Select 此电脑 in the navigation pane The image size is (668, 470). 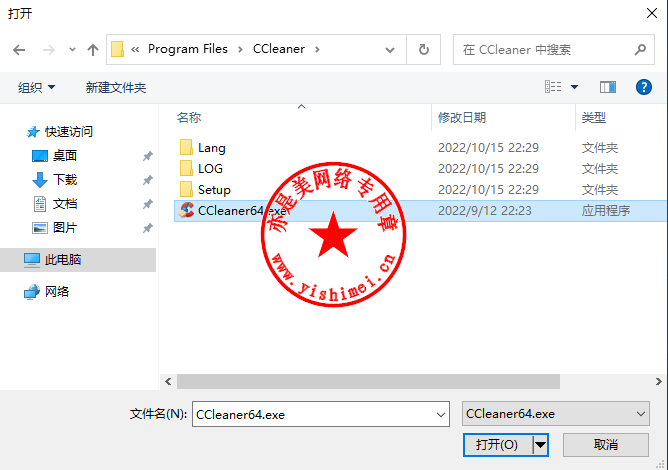click(63, 260)
